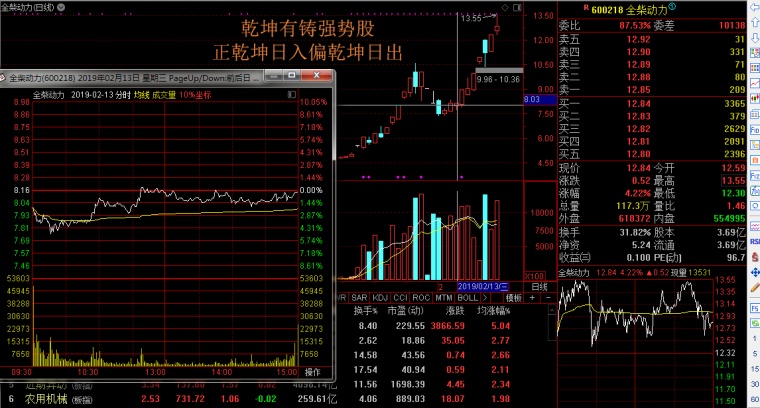Click the 操作 button in intraday popup

313,372
